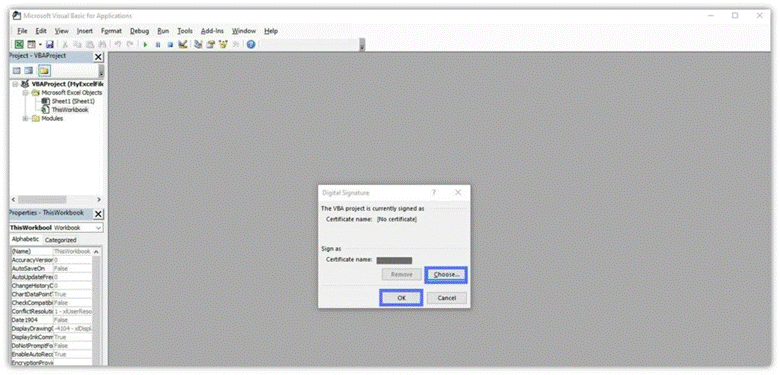Switch to the Categorized tab
This screenshot has height=375, width=780.
pos(61,240)
